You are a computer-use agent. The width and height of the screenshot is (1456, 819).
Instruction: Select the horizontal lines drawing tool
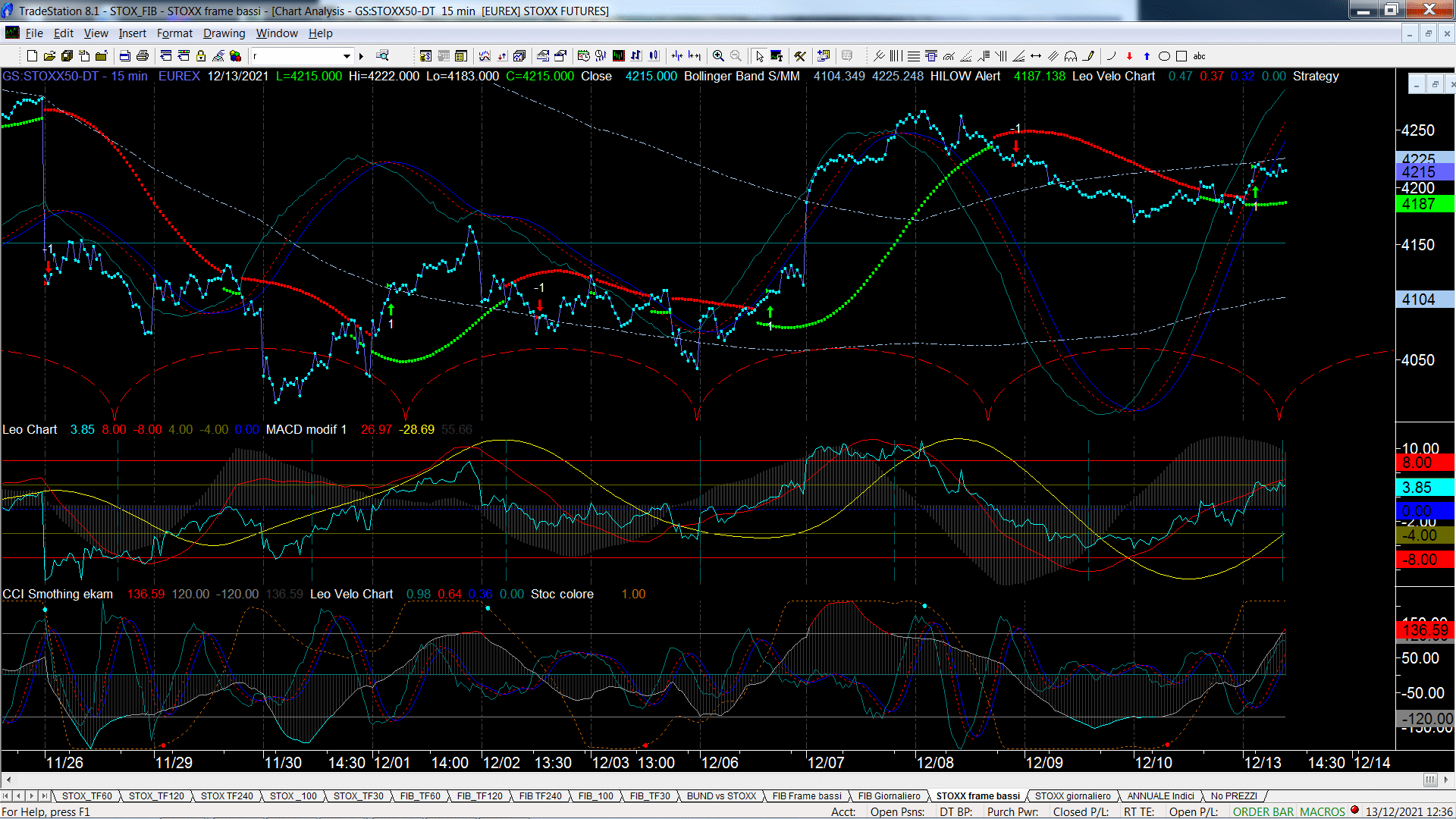913,56
